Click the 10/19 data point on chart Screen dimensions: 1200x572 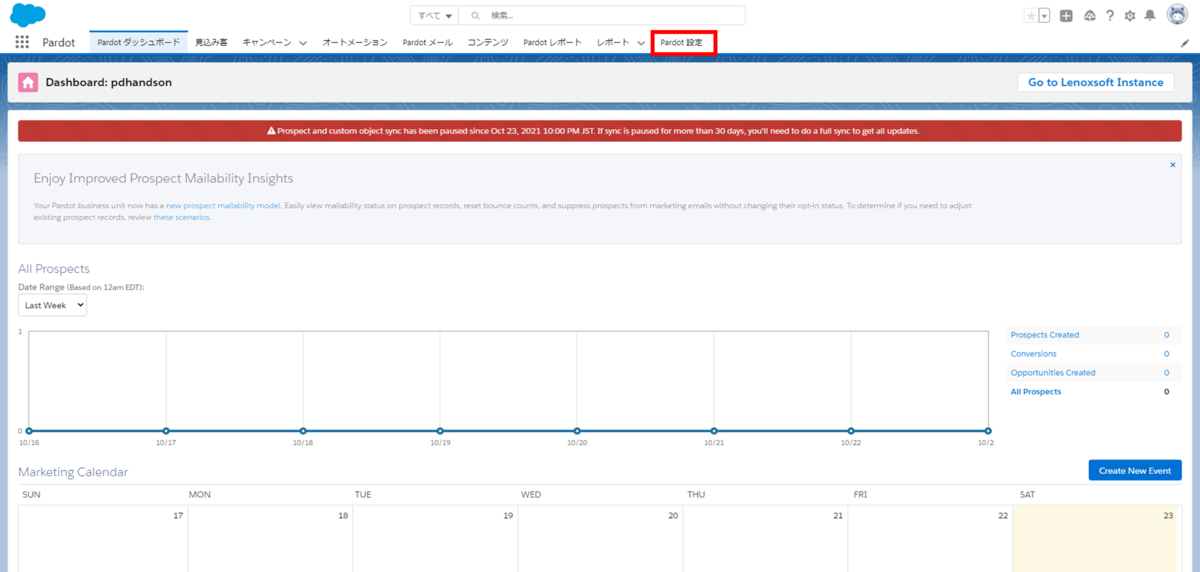(440, 431)
